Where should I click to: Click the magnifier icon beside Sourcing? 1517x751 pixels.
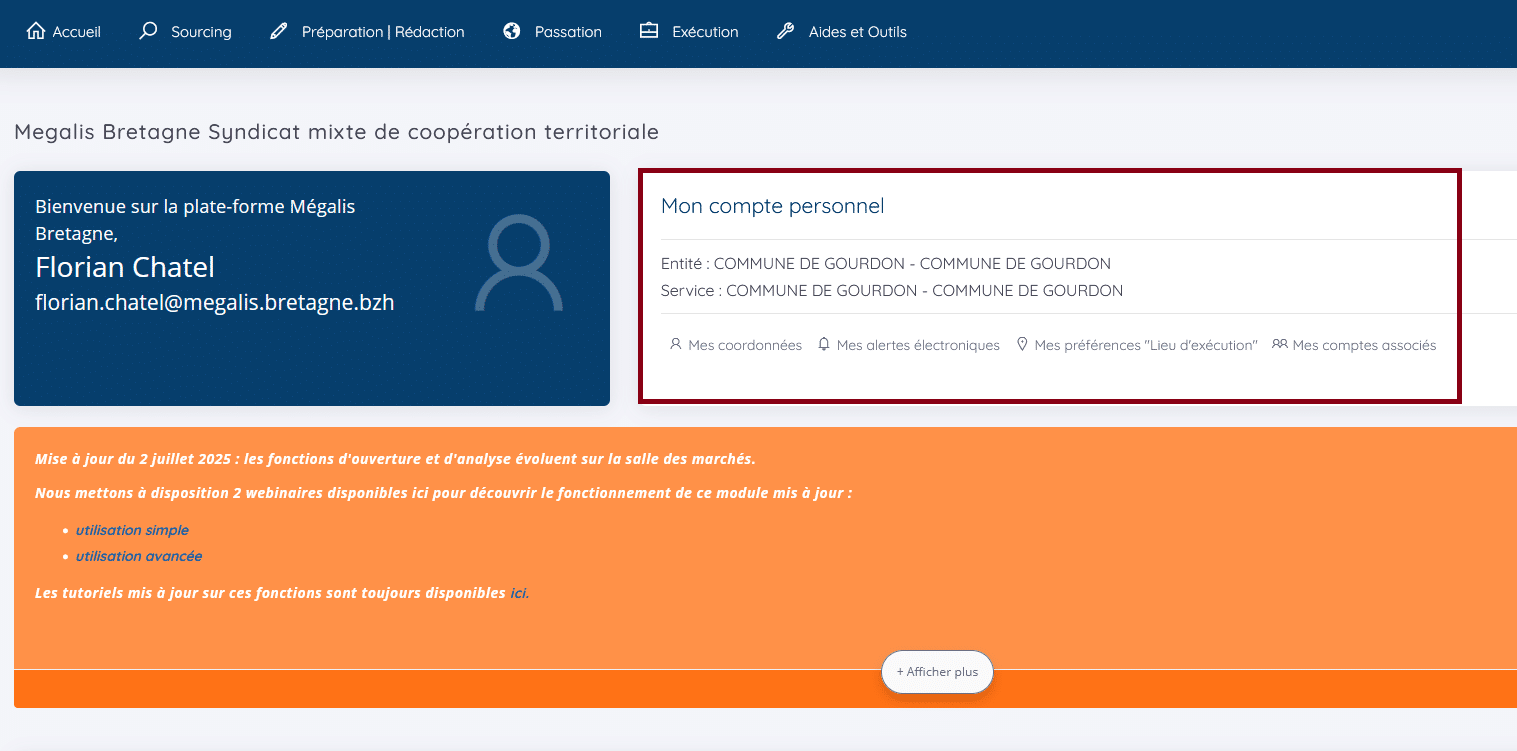[148, 31]
